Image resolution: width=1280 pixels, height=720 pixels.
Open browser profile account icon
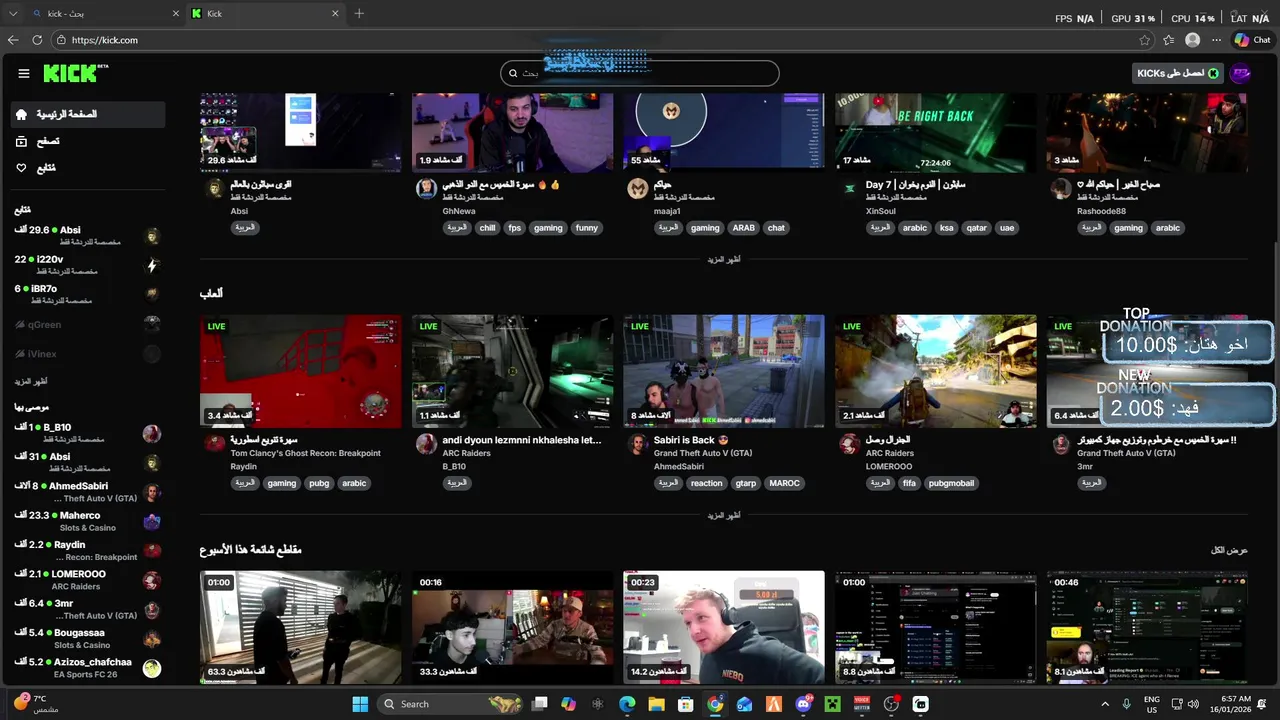tap(1192, 40)
